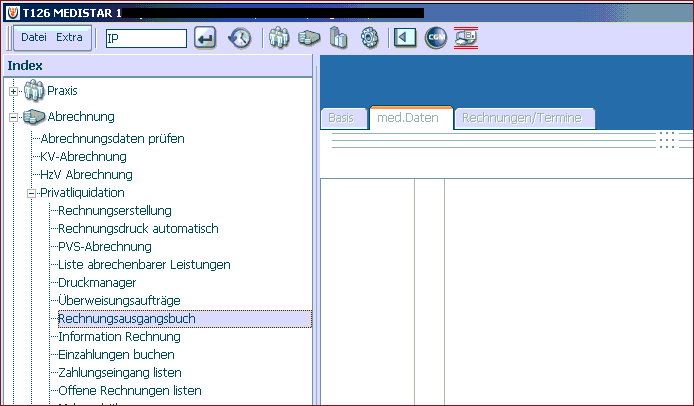
Task: Open the clock history icon
Action: pos(239,38)
